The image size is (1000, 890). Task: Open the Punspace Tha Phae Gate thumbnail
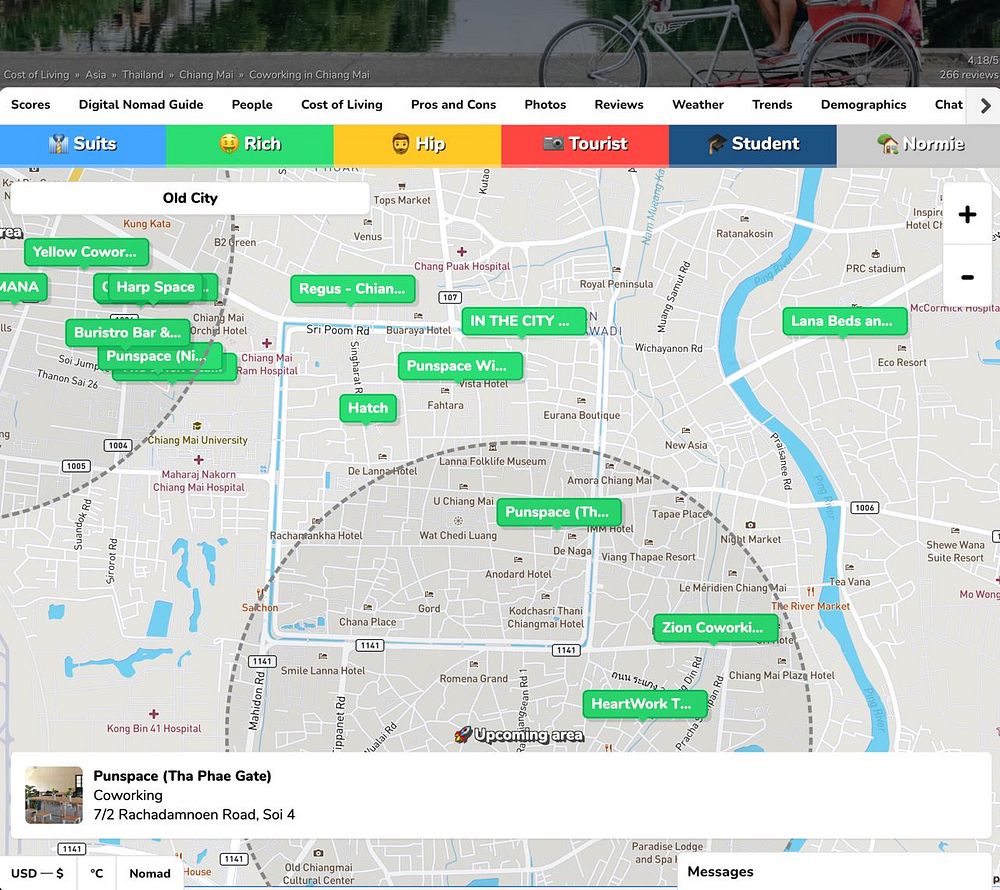point(54,795)
